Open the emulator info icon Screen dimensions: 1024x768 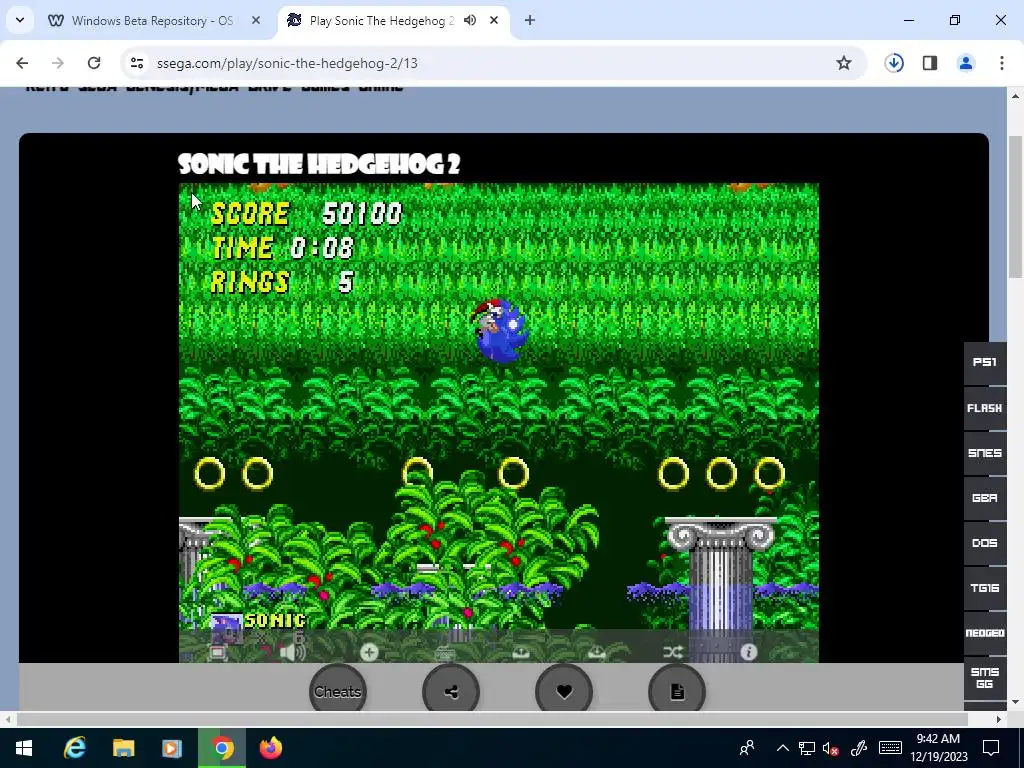click(748, 652)
